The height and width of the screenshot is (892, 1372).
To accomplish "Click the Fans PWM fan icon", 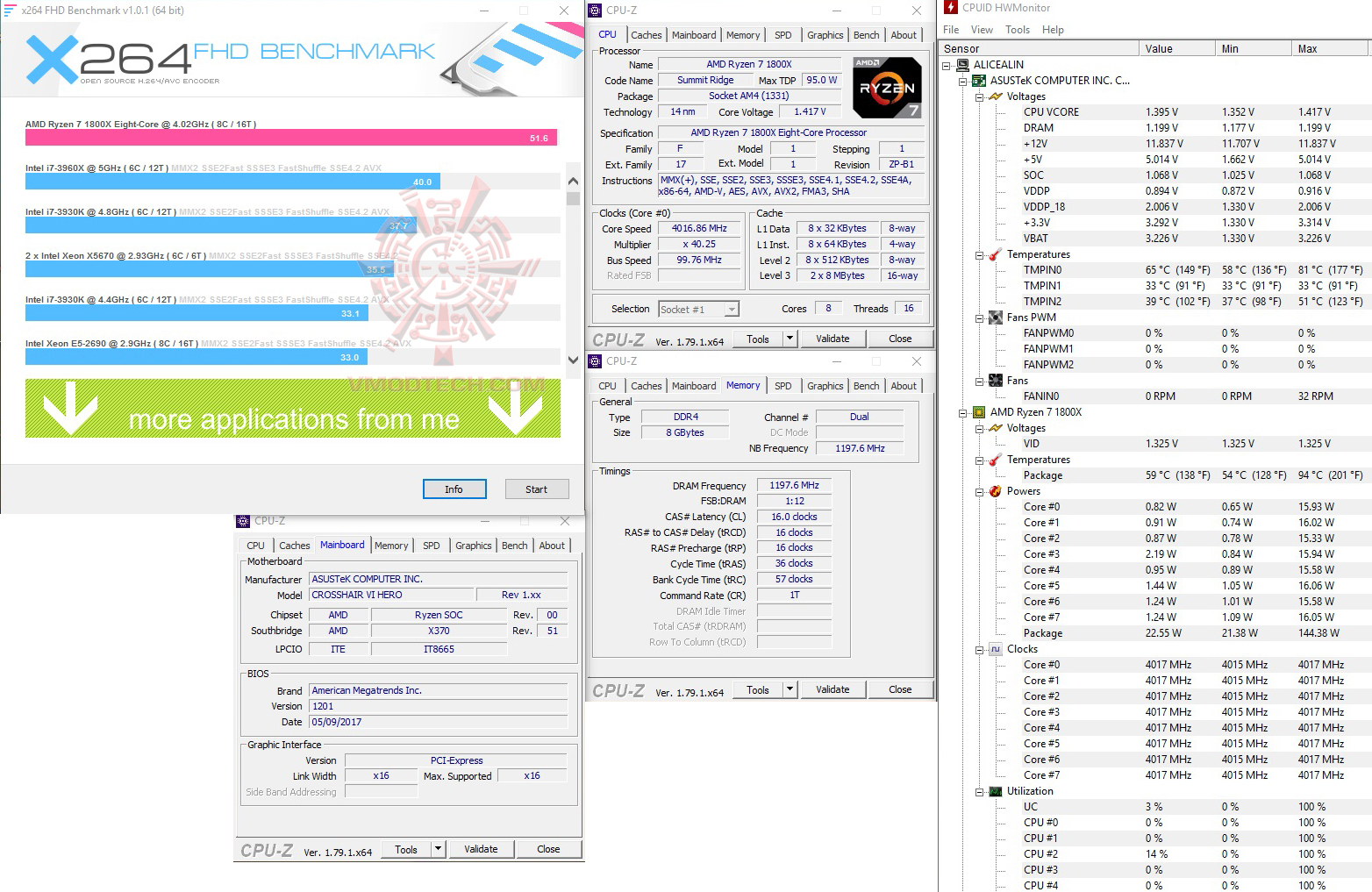I will (996, 318).
